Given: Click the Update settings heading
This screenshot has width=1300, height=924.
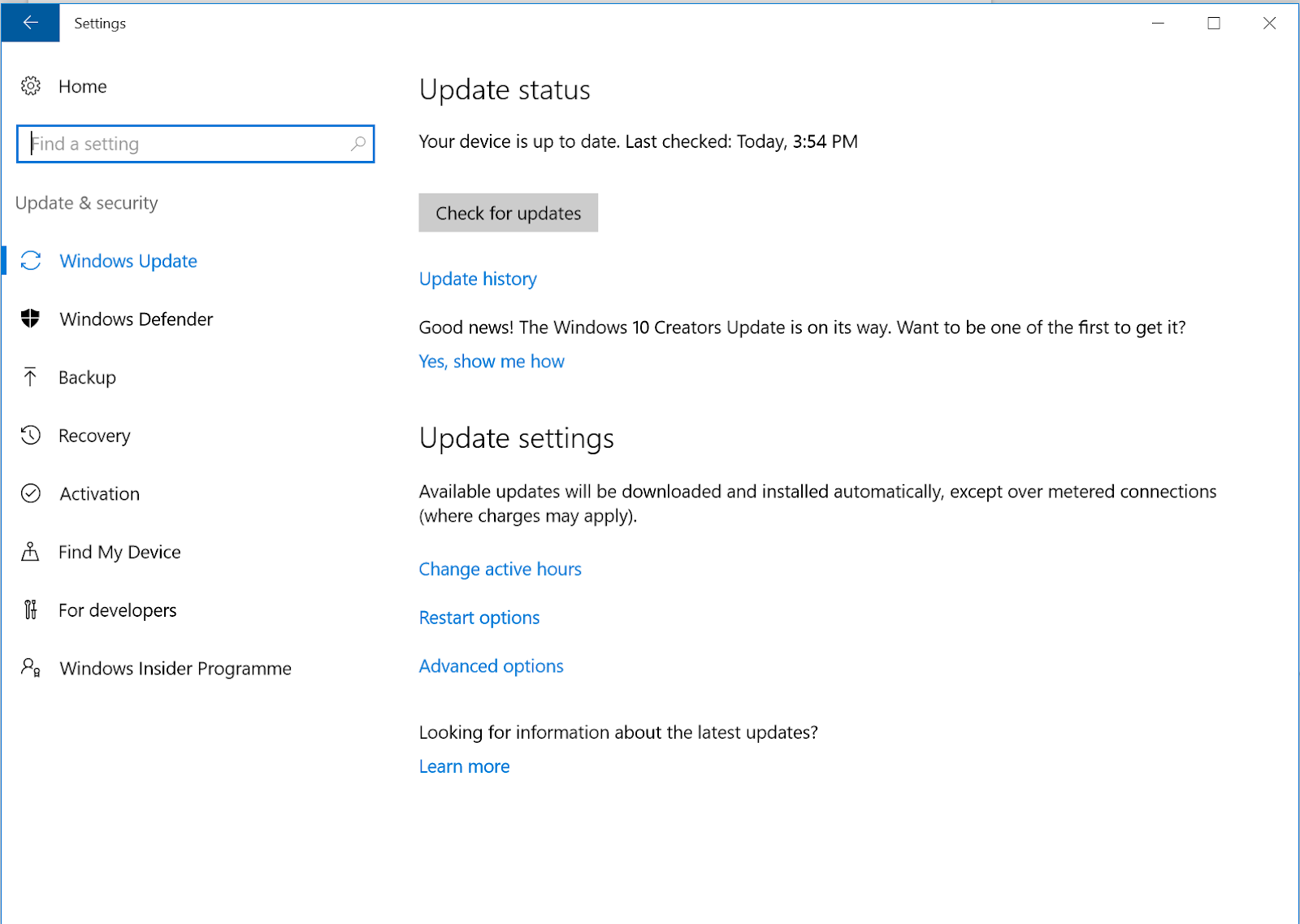Looking at the screenshot, I should tap(517, 438).
